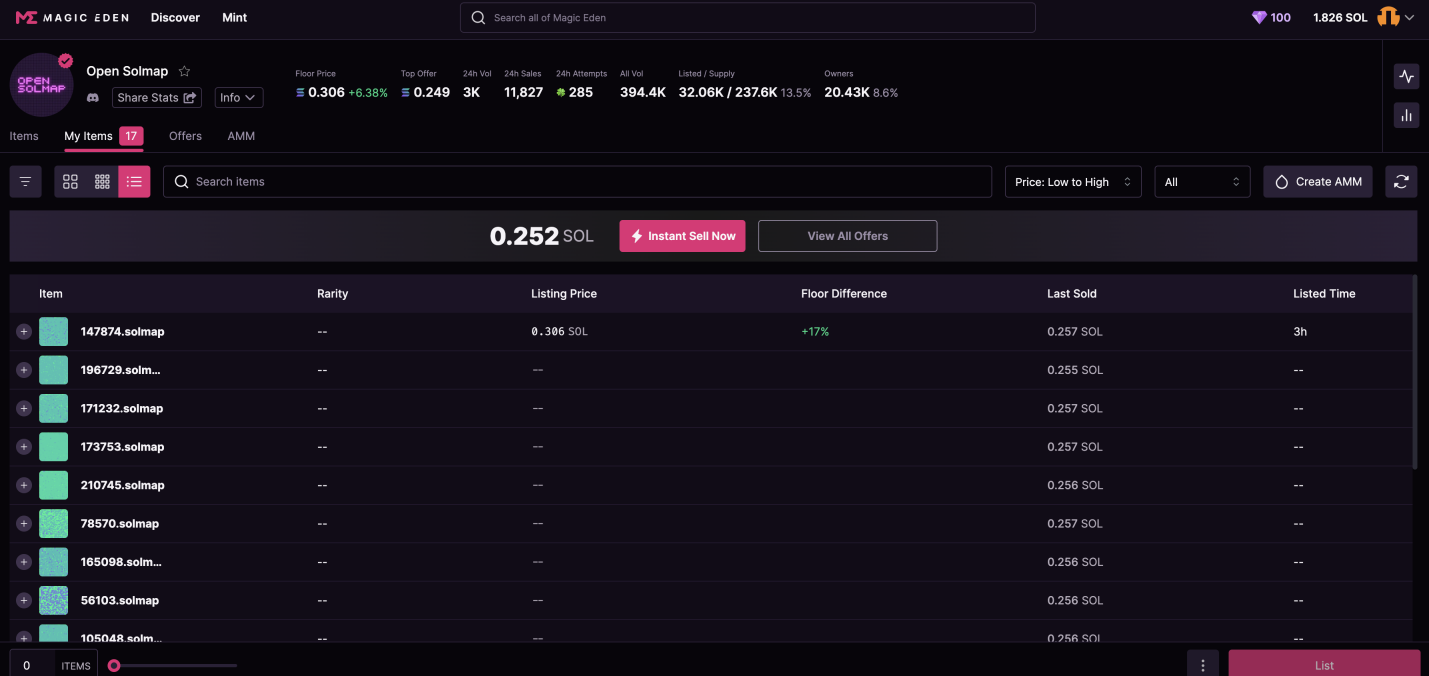Click the item count slider handle
Image resolution: width=1429 pixels, height=676 pixels.
point(114,665)
